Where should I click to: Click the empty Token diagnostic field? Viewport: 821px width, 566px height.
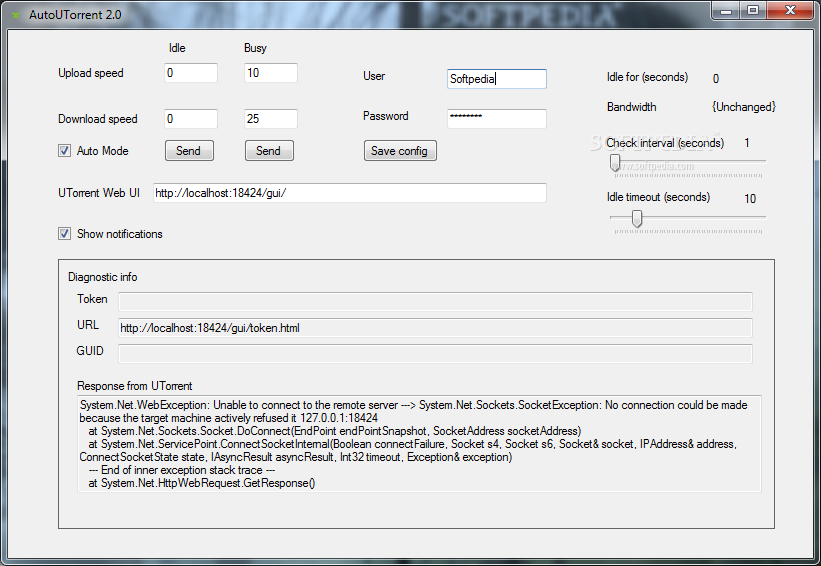click(x=435, y=302)
